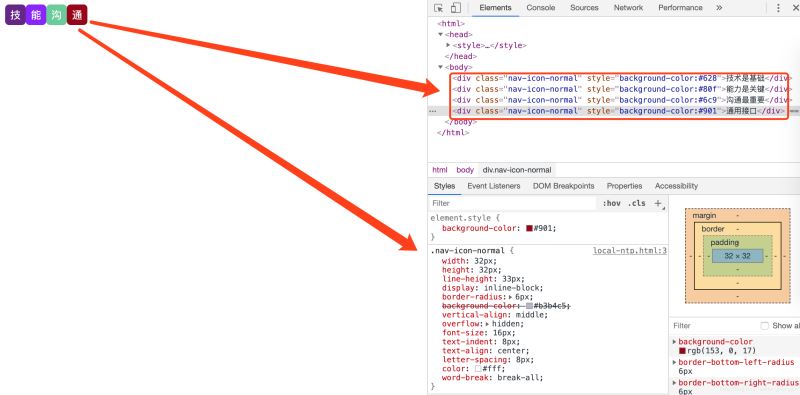The height and width of the screenshot is (395, 800).
Task: Click the purple '技' icon tile
Action: pyautogui.click(x=15, y=15)
